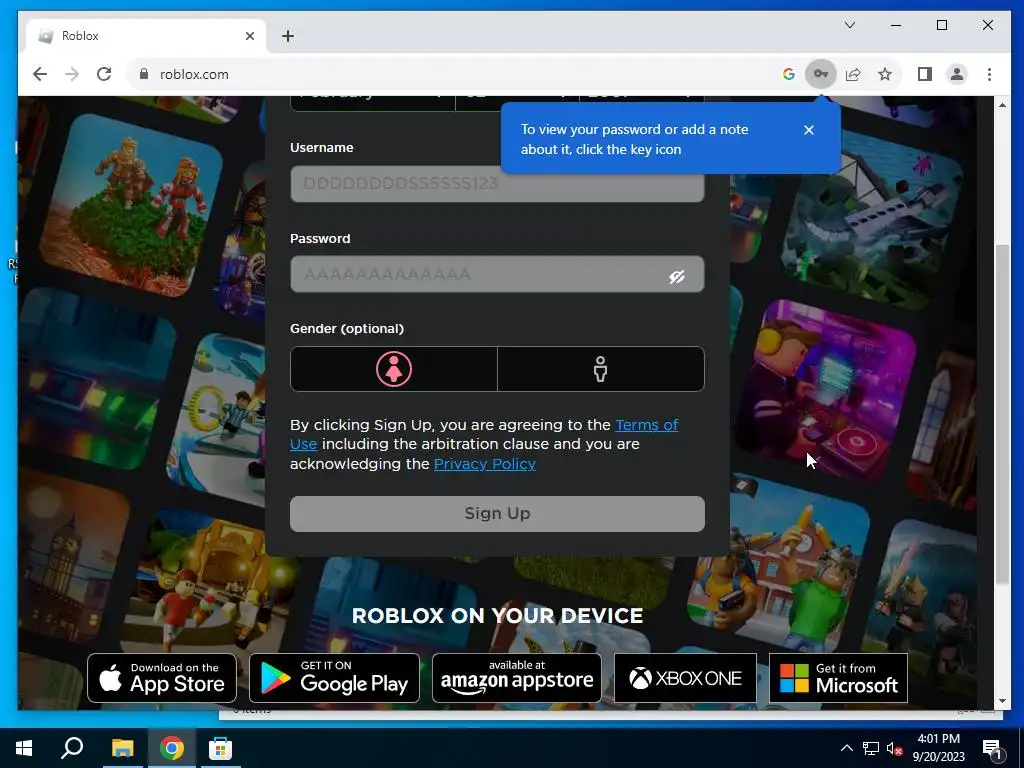Open Microsoft Store from the taskbar

221,748
